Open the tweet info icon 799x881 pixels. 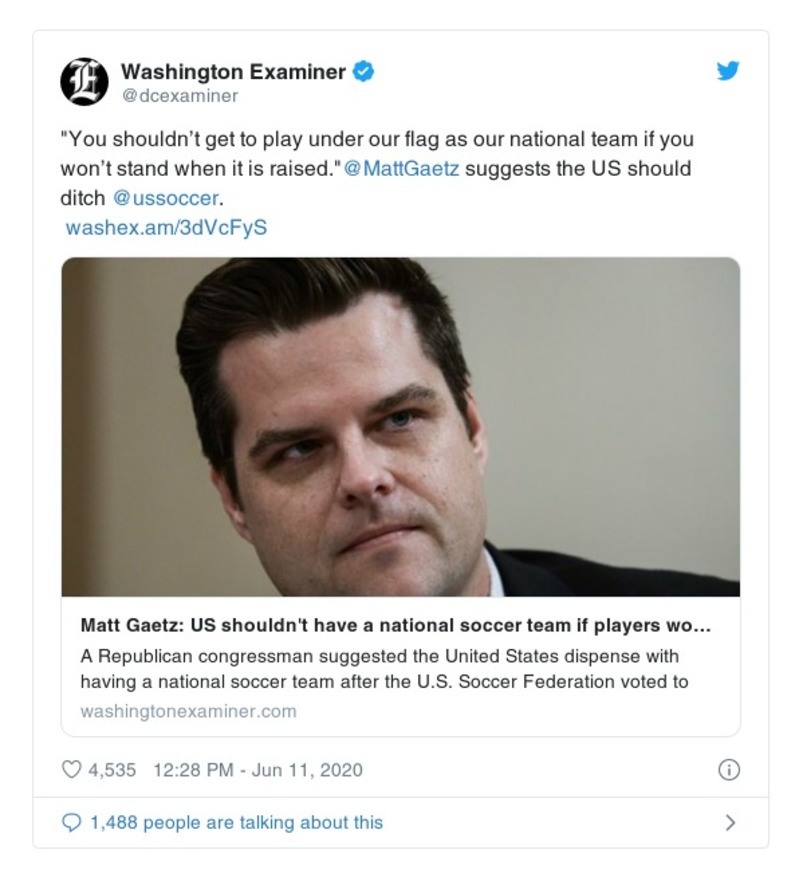coord(729,770)
